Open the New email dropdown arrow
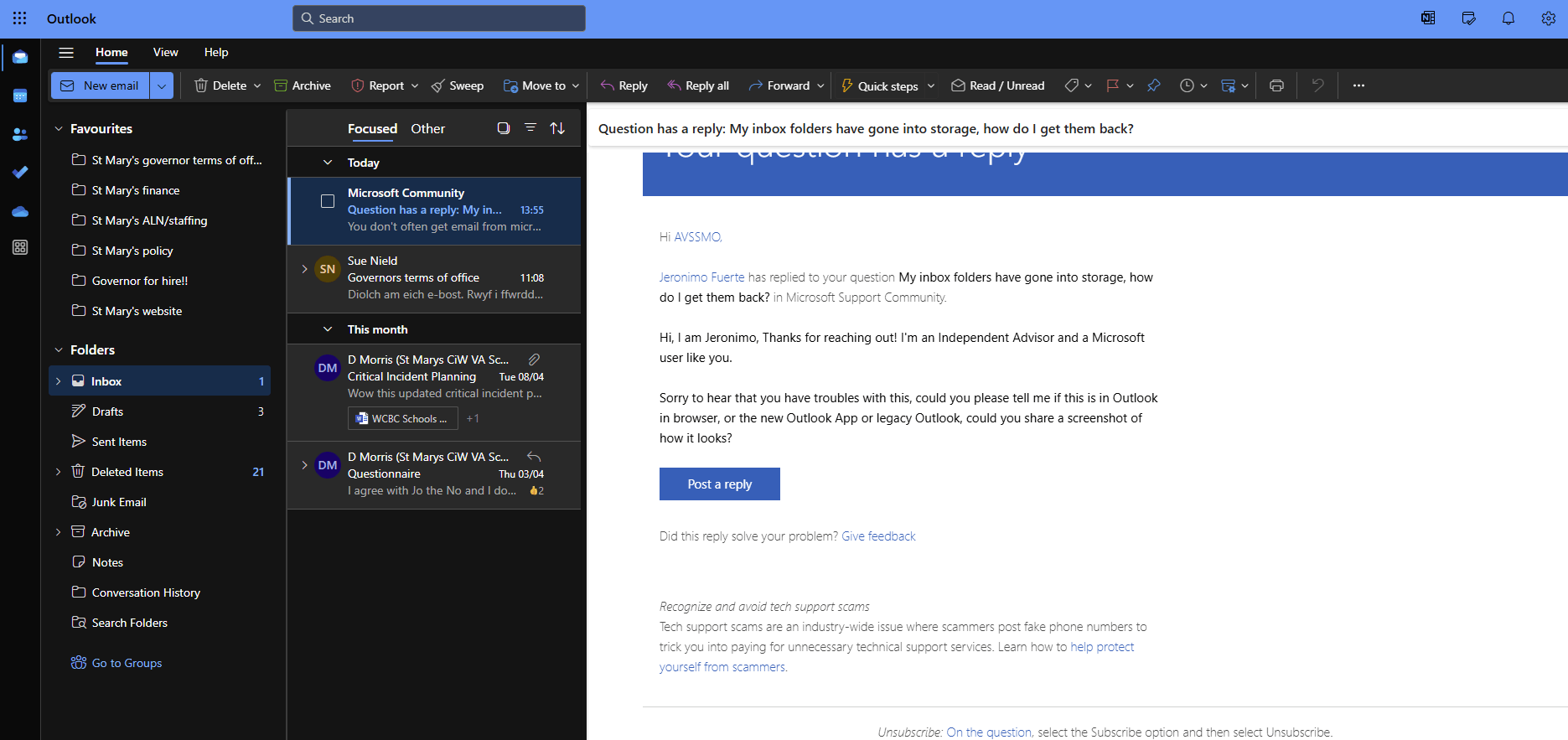 [162, 85]
